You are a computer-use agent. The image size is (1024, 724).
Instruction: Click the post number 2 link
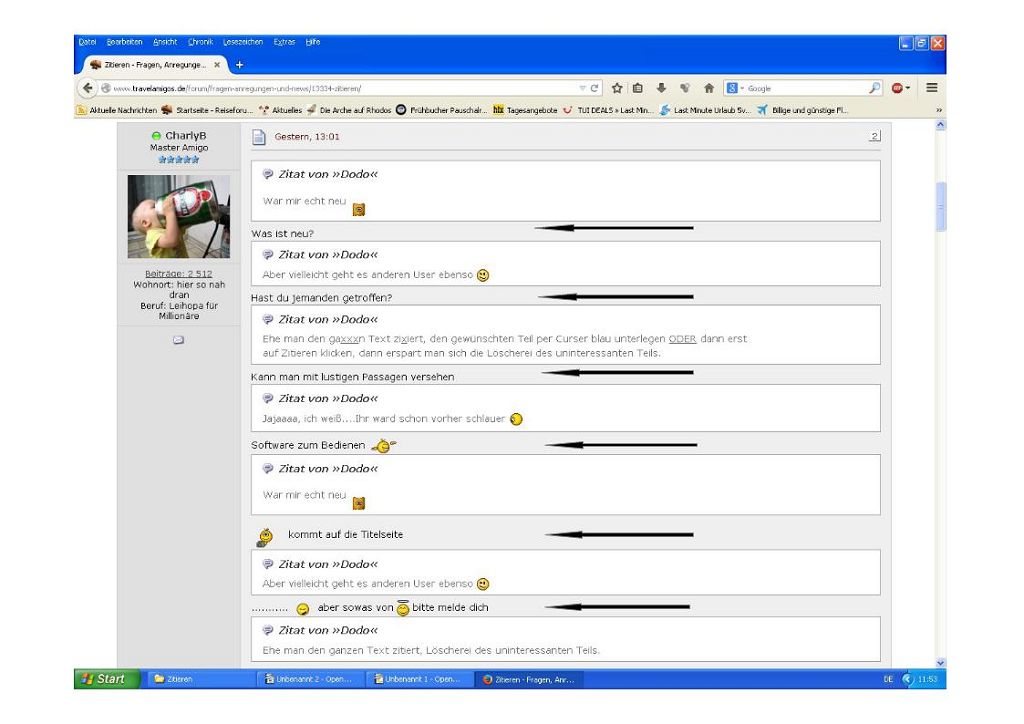874,137
